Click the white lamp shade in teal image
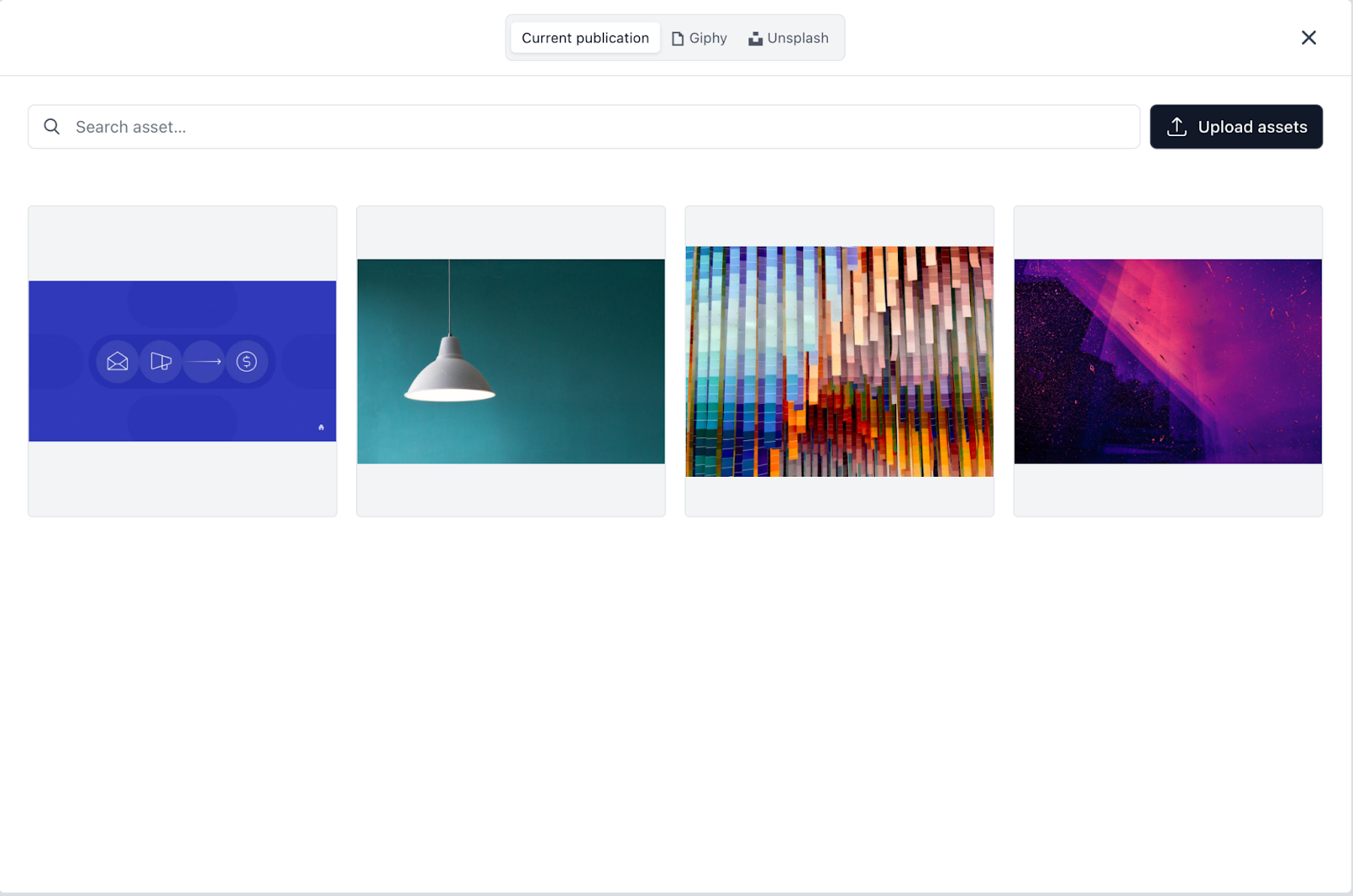Image resolution: width=1353 pixels, height=896 pixels. (x=450, y=376)
